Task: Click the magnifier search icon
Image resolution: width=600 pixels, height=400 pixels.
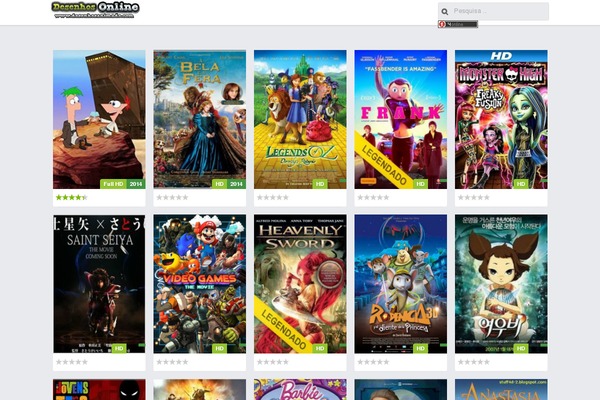Action: tap(445, 11)
